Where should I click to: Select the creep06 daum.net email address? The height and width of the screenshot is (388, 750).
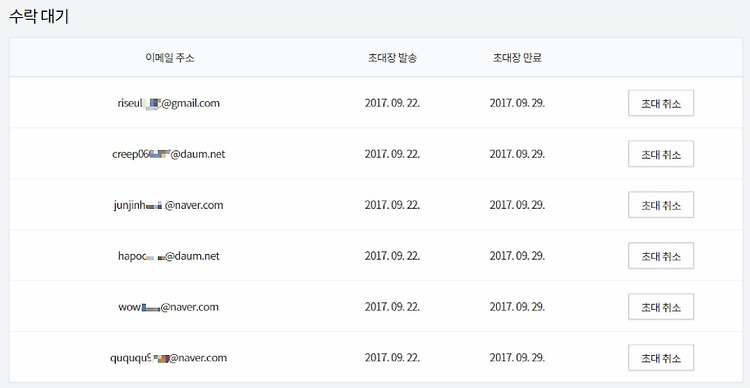click(x=168, y=154)
